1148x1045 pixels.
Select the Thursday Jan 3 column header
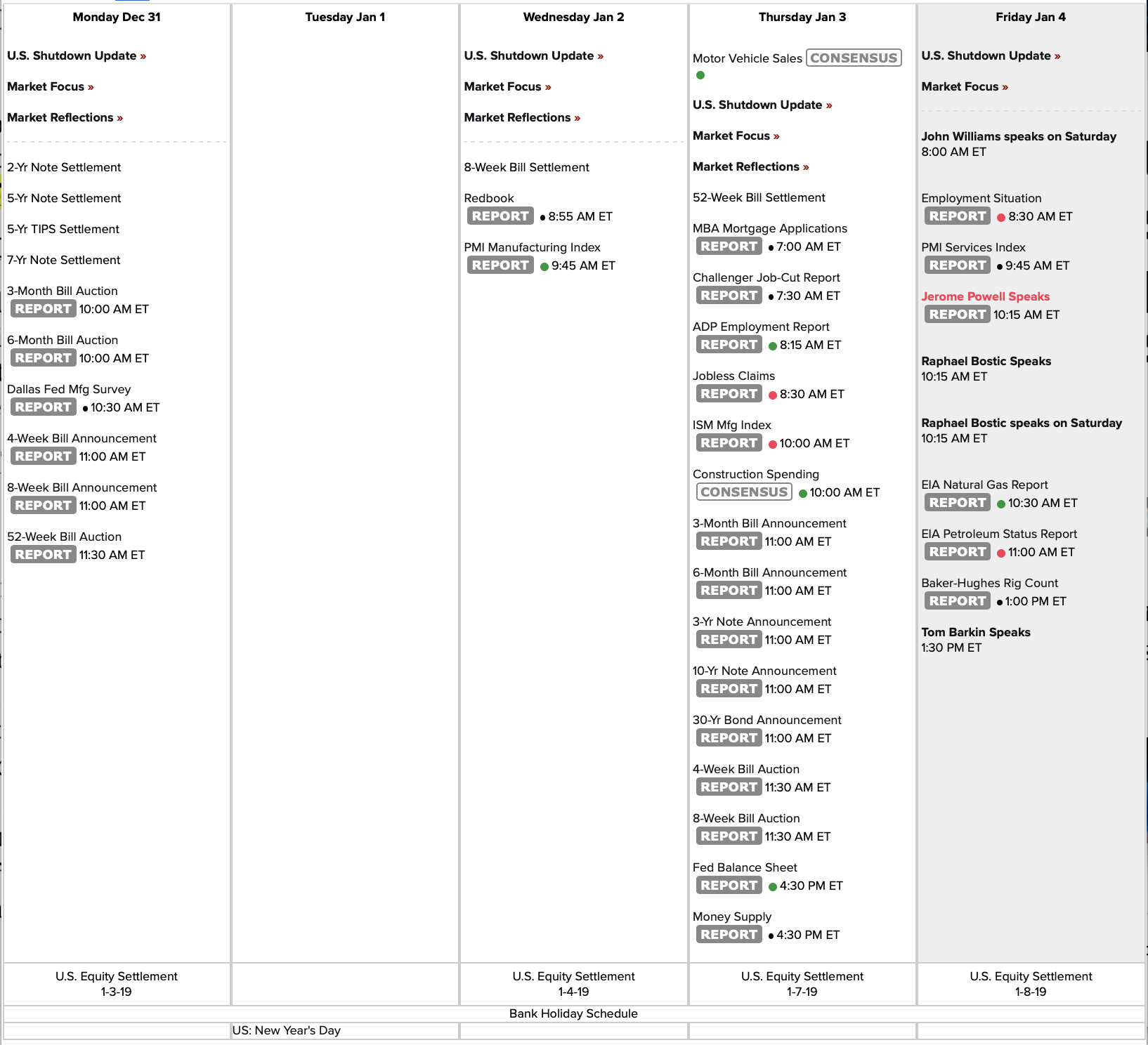coord(802,18)
